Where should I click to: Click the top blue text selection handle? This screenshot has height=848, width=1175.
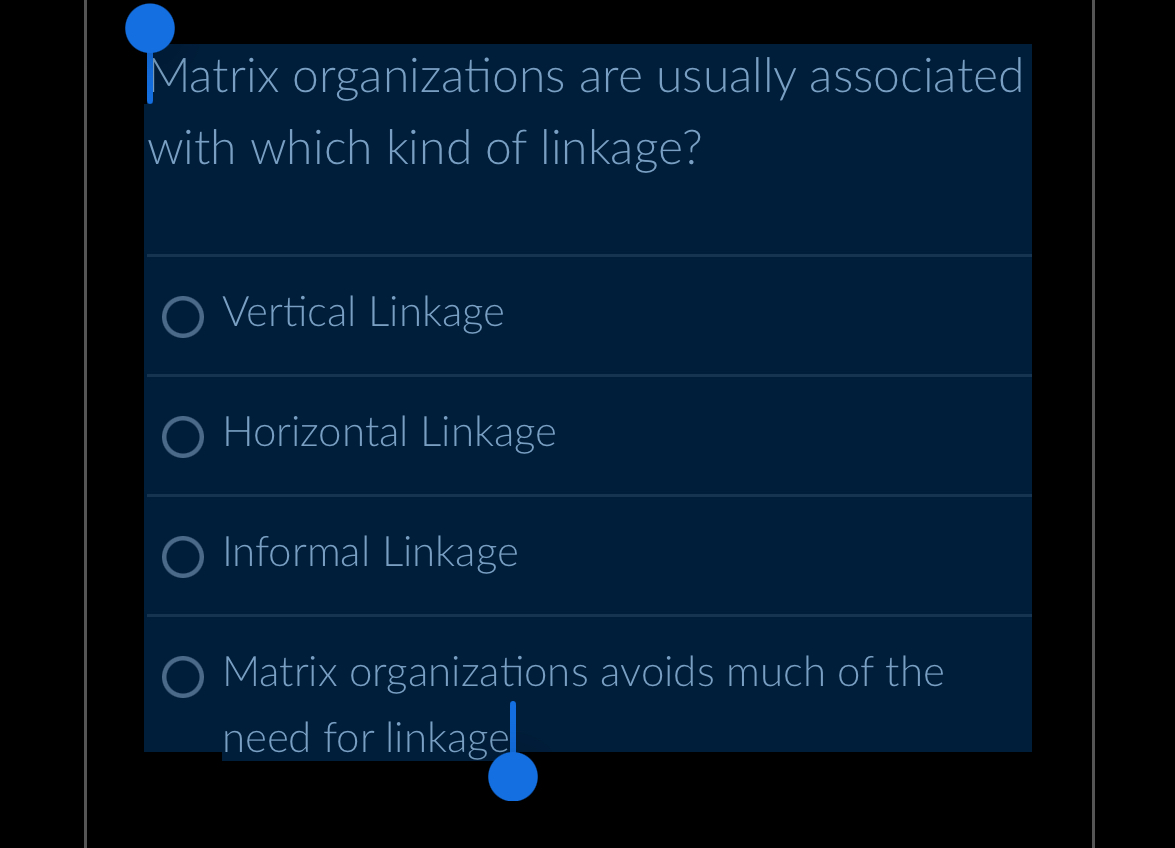[150, 29]
